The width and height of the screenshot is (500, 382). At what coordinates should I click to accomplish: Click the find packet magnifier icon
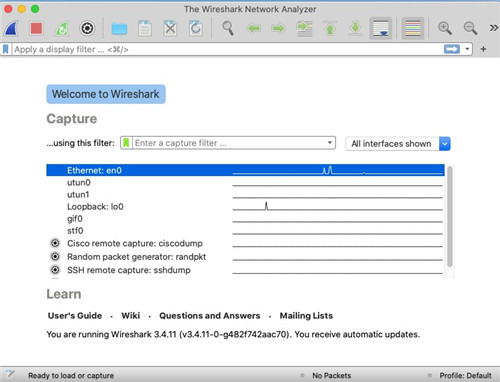click(228, 29)
